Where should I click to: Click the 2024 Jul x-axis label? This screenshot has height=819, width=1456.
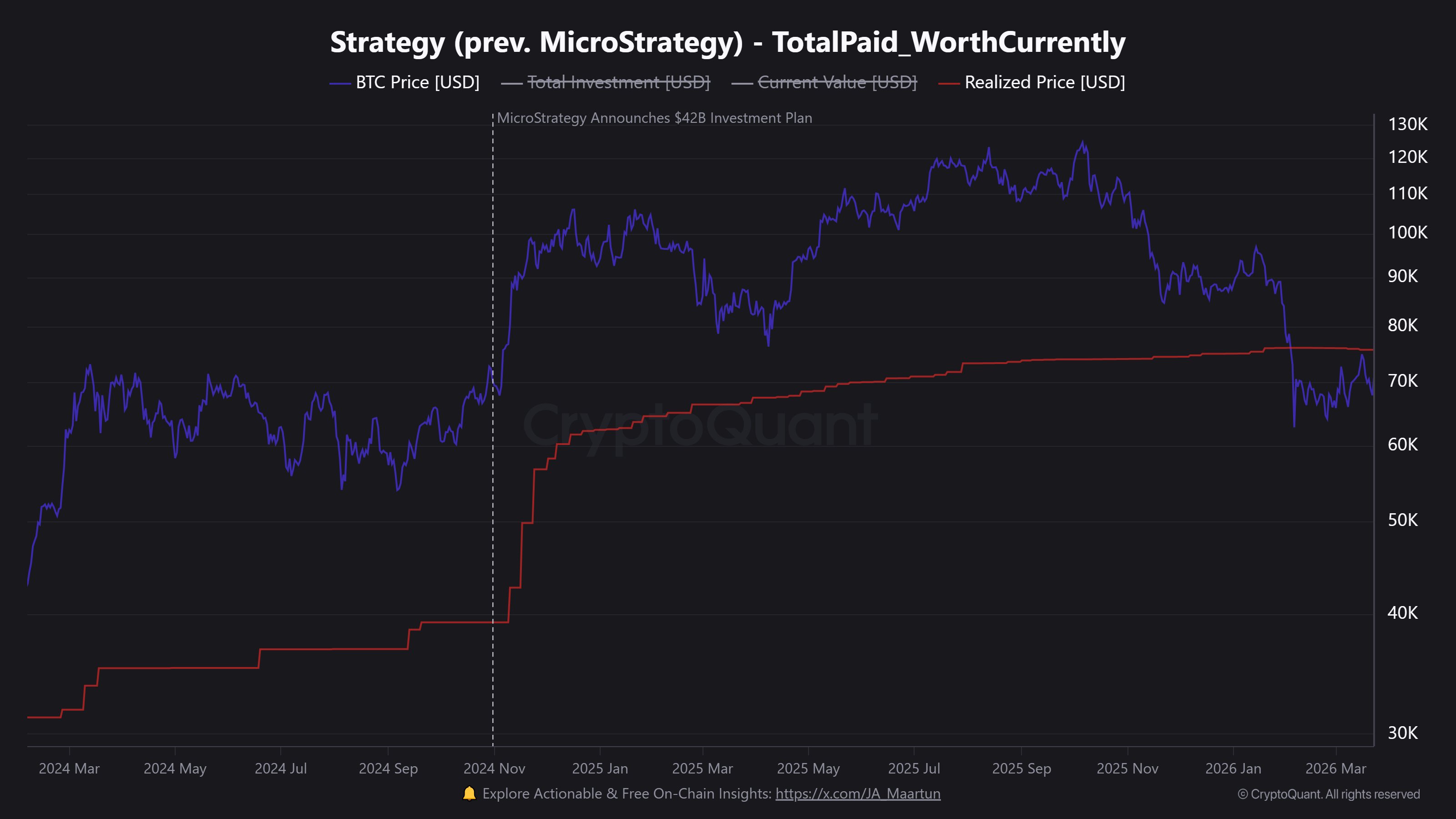[281, 768]
